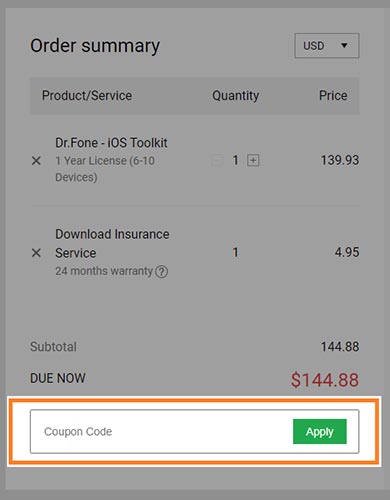Apply the coupon code
The image size is (390, 500).
pyautogui.click(x=320, y=431)
